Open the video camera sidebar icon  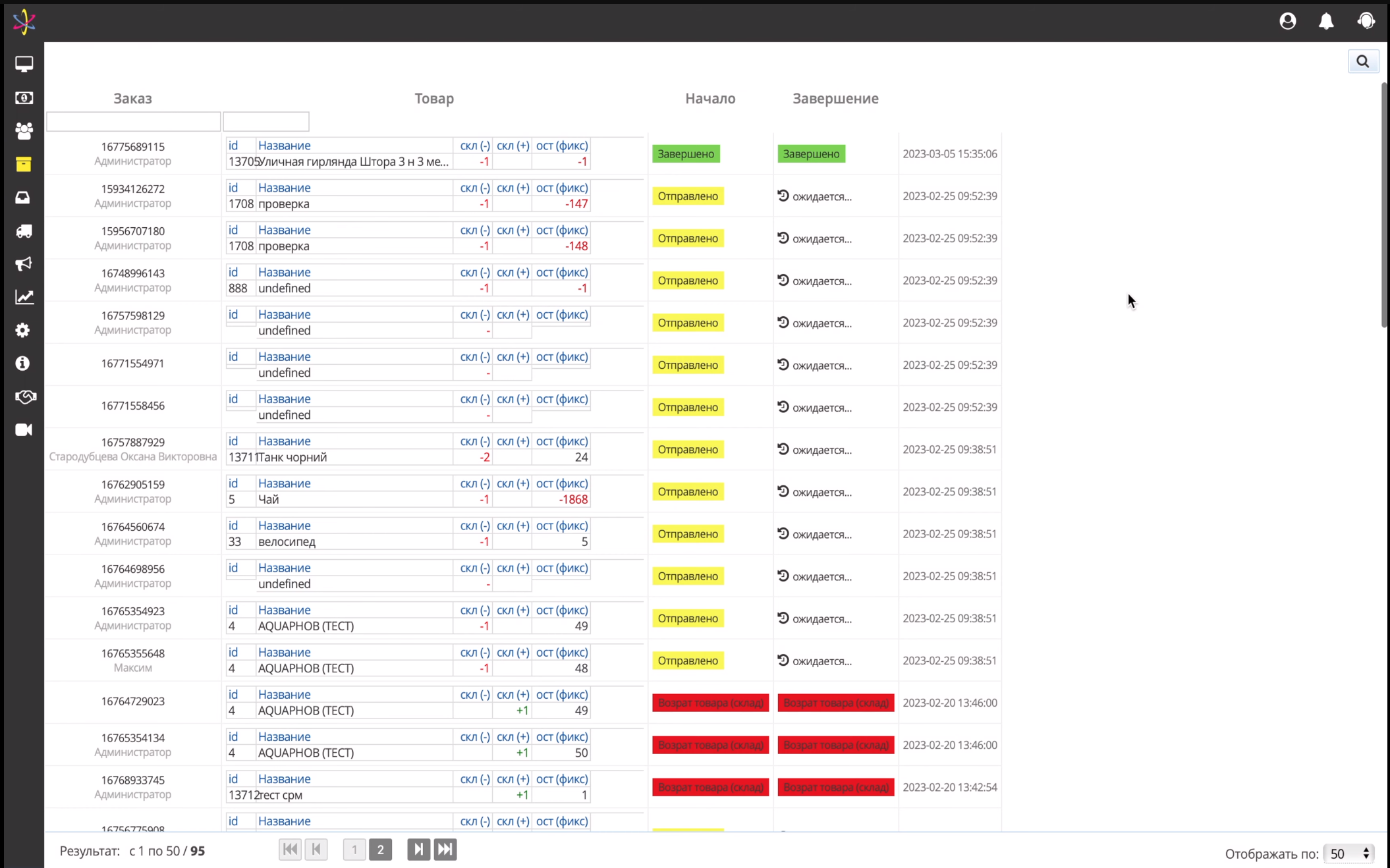(24, 430)
